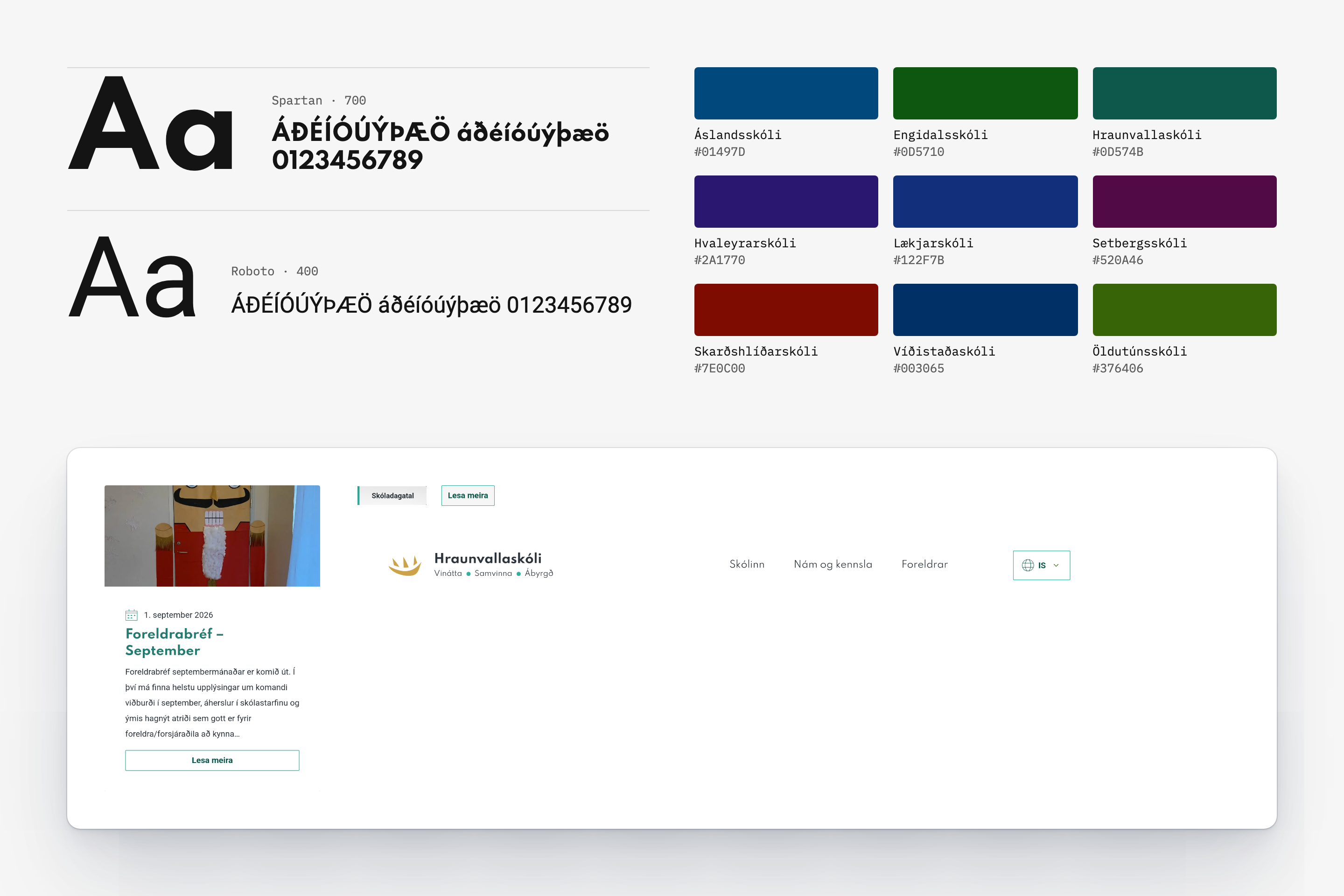Click the #0D5710 hex code text
This screenshot has height=896, width=1344.
[918, 152]
